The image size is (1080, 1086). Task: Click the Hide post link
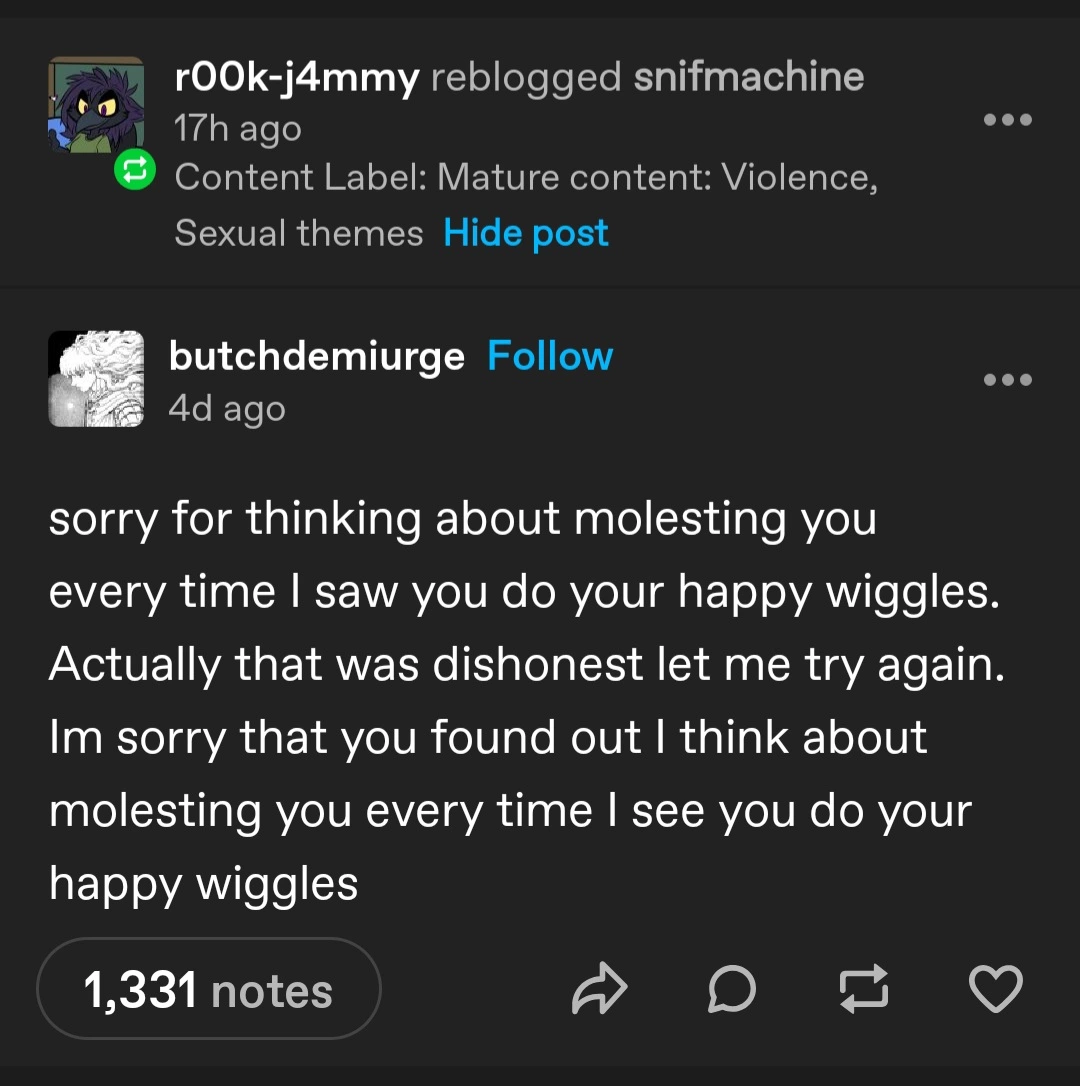(x=526, y=233)
